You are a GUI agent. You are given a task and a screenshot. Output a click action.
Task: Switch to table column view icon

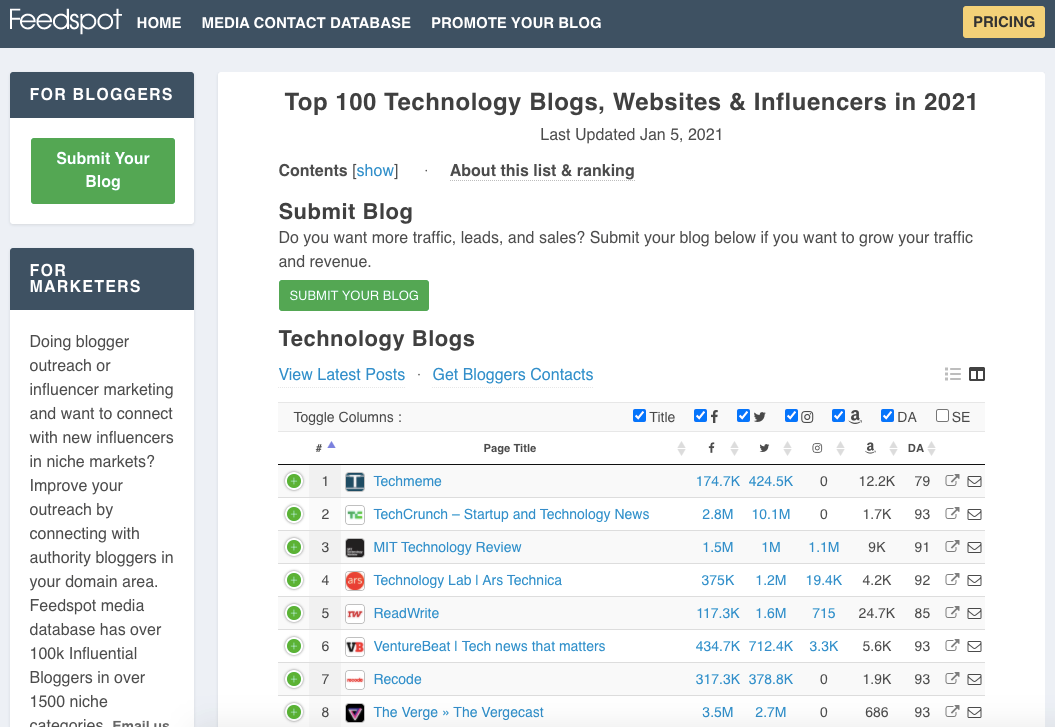977,374
